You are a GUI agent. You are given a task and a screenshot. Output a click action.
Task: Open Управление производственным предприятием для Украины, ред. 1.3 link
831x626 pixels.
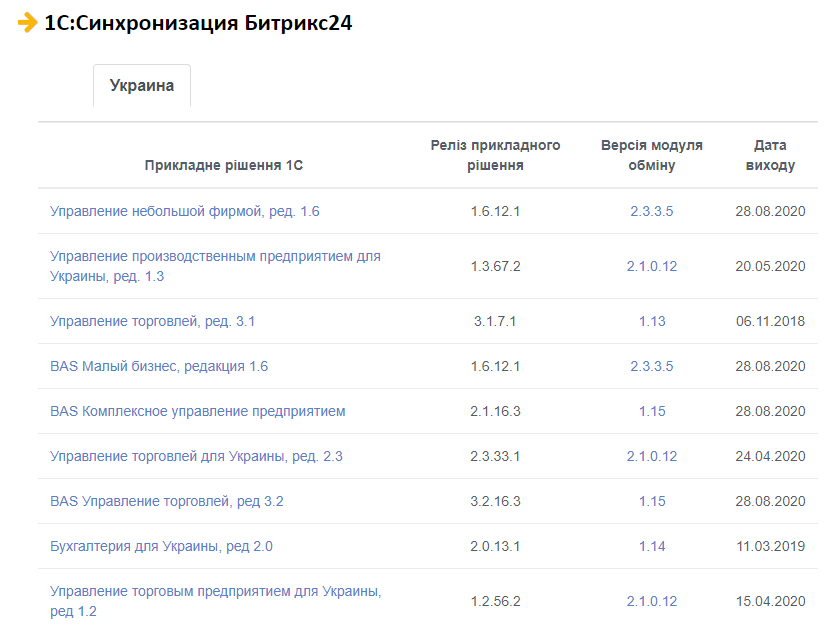(215, 266)
